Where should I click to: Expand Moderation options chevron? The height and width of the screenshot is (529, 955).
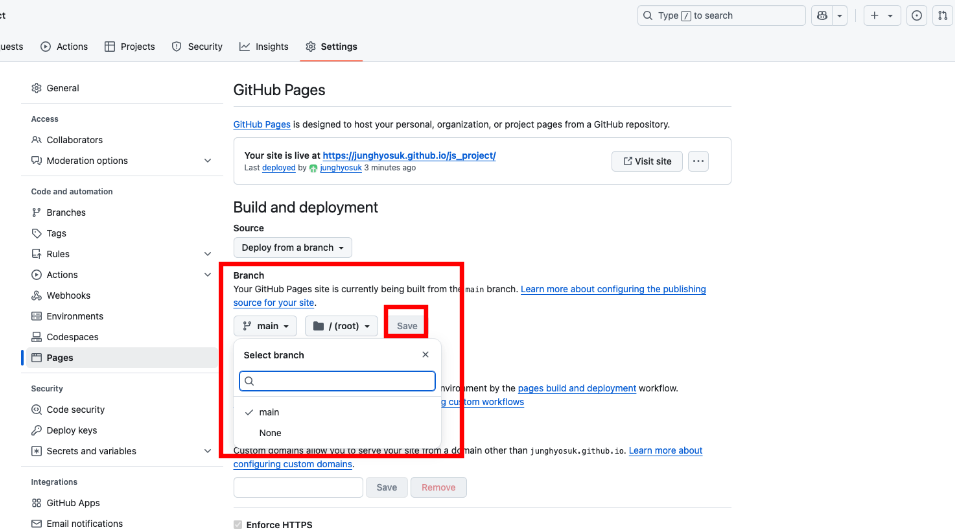(x=208, y=161)
